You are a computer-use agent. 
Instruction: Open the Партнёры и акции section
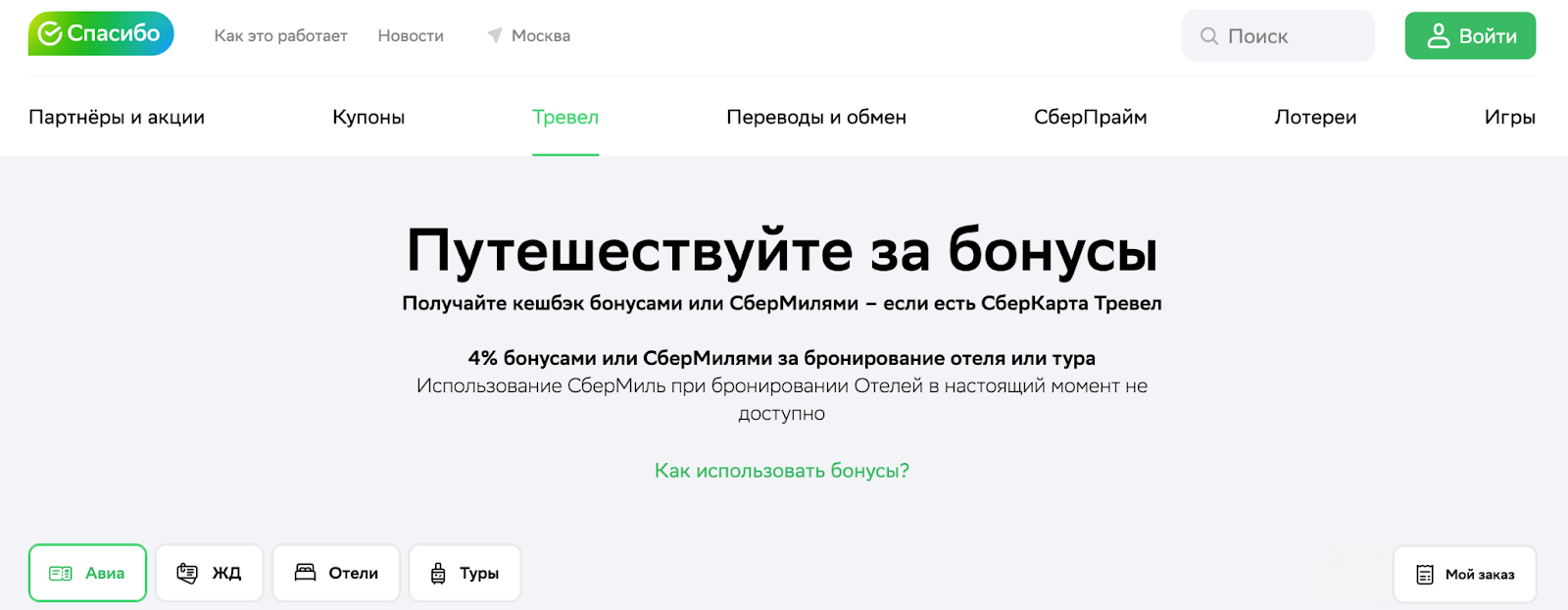click(117, 117)
